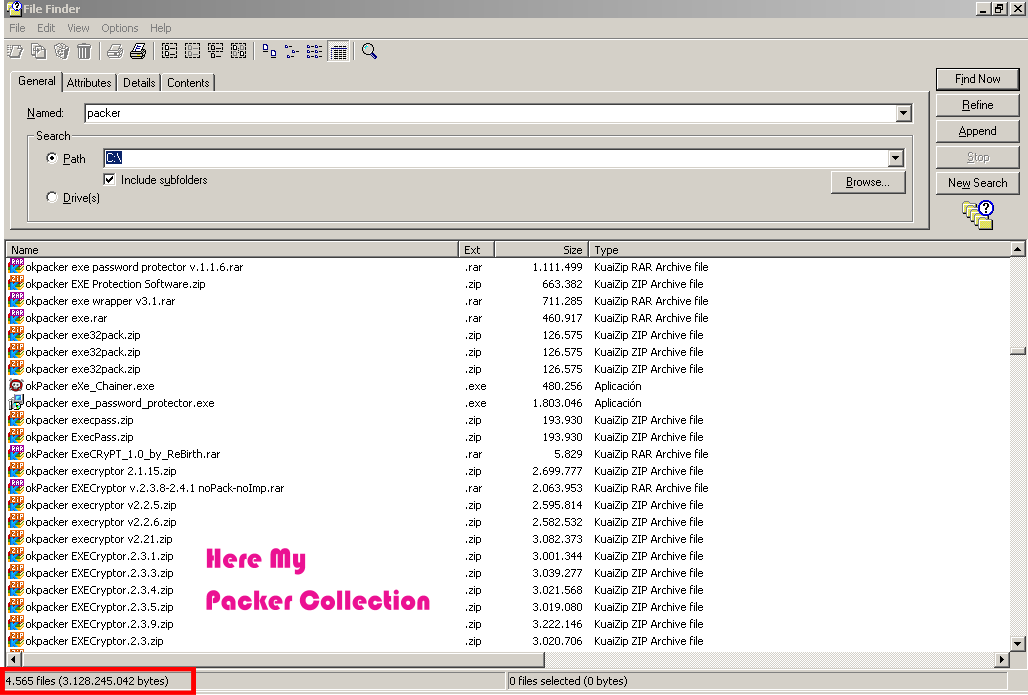
Task: Click the select all icon in toolbar
Action: pyautogui.click(x=169, y=51)
